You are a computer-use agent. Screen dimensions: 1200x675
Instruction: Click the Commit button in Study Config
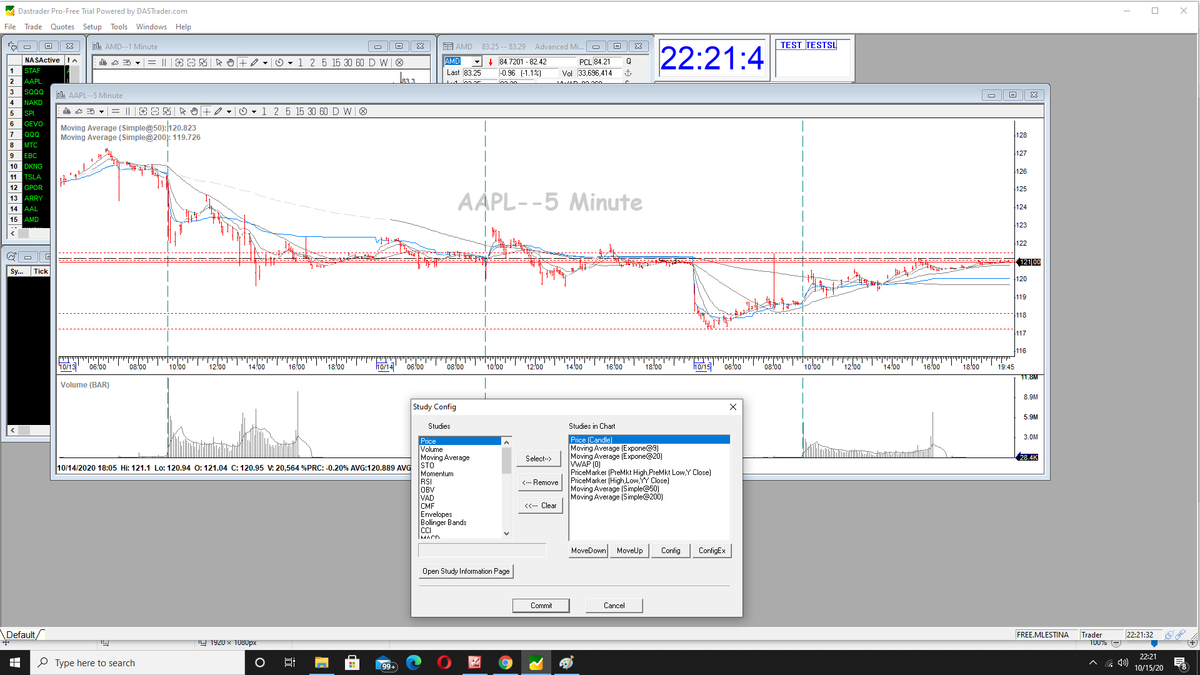pos(541,605)
